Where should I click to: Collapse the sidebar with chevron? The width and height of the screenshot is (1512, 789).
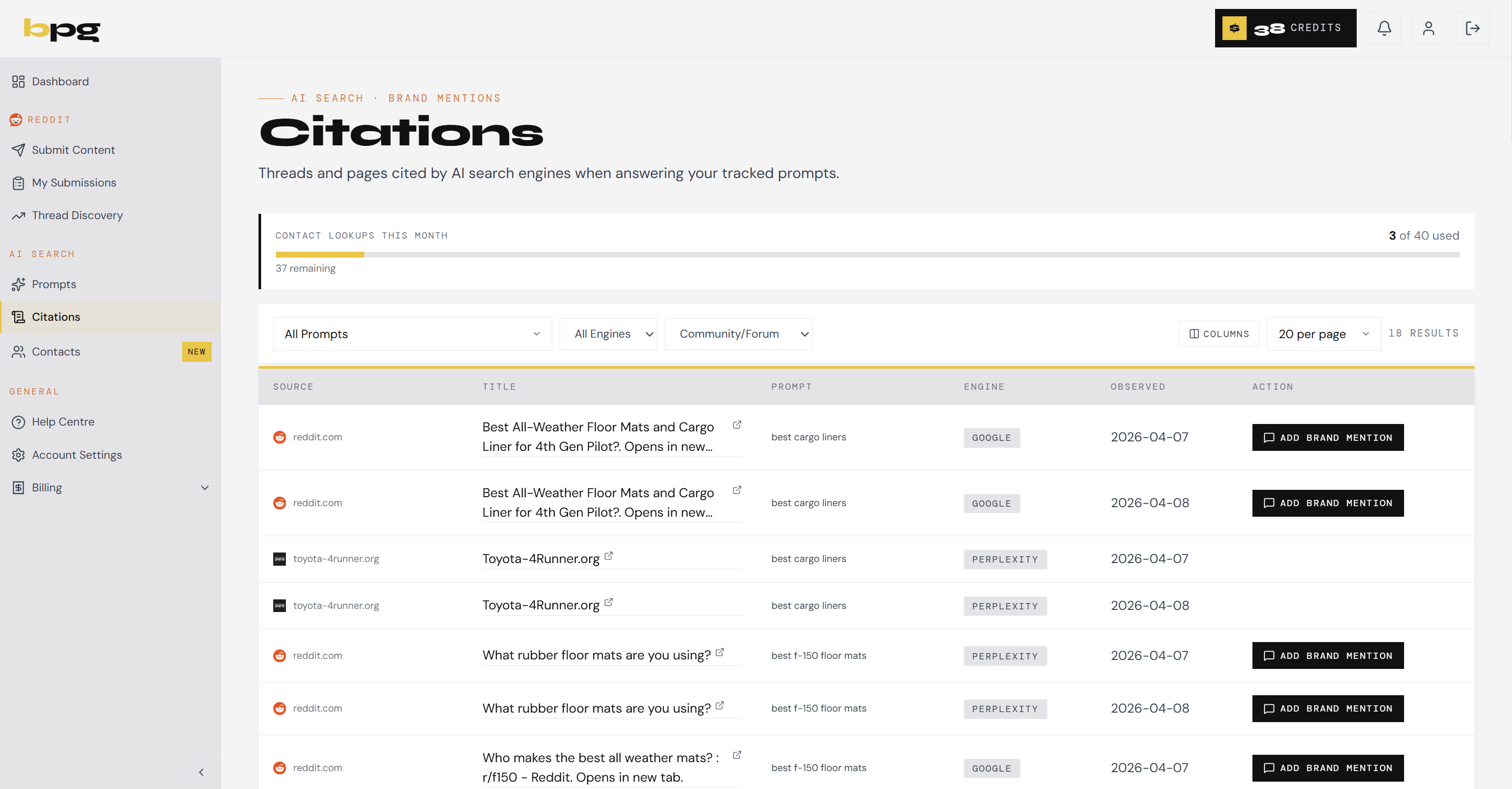coord(201,772)
